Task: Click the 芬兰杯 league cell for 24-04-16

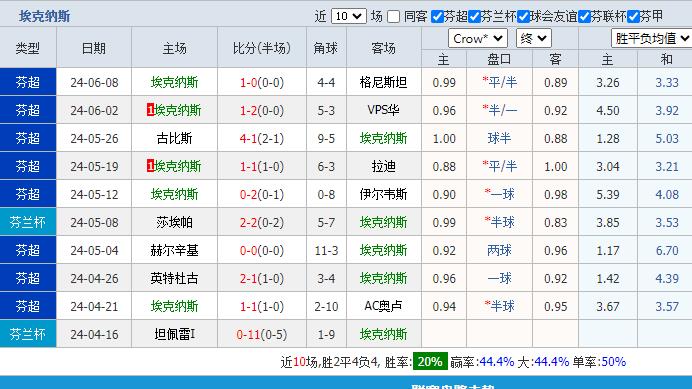Action: [x=28, y=334]
